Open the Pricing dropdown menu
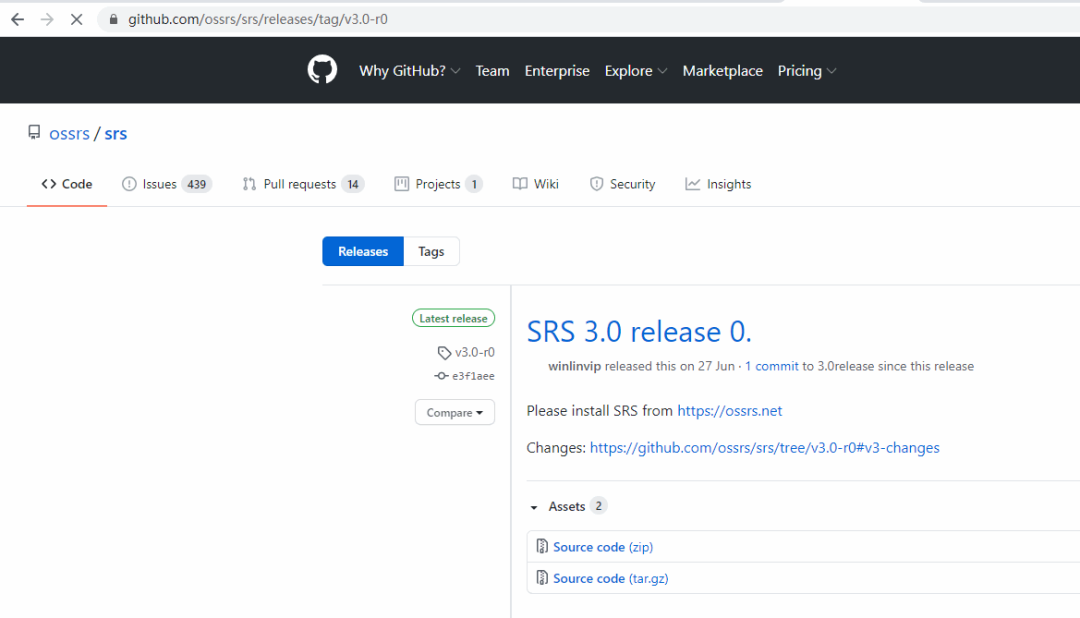The width and height of the screenshot is (1080, 618). (807, 71)
